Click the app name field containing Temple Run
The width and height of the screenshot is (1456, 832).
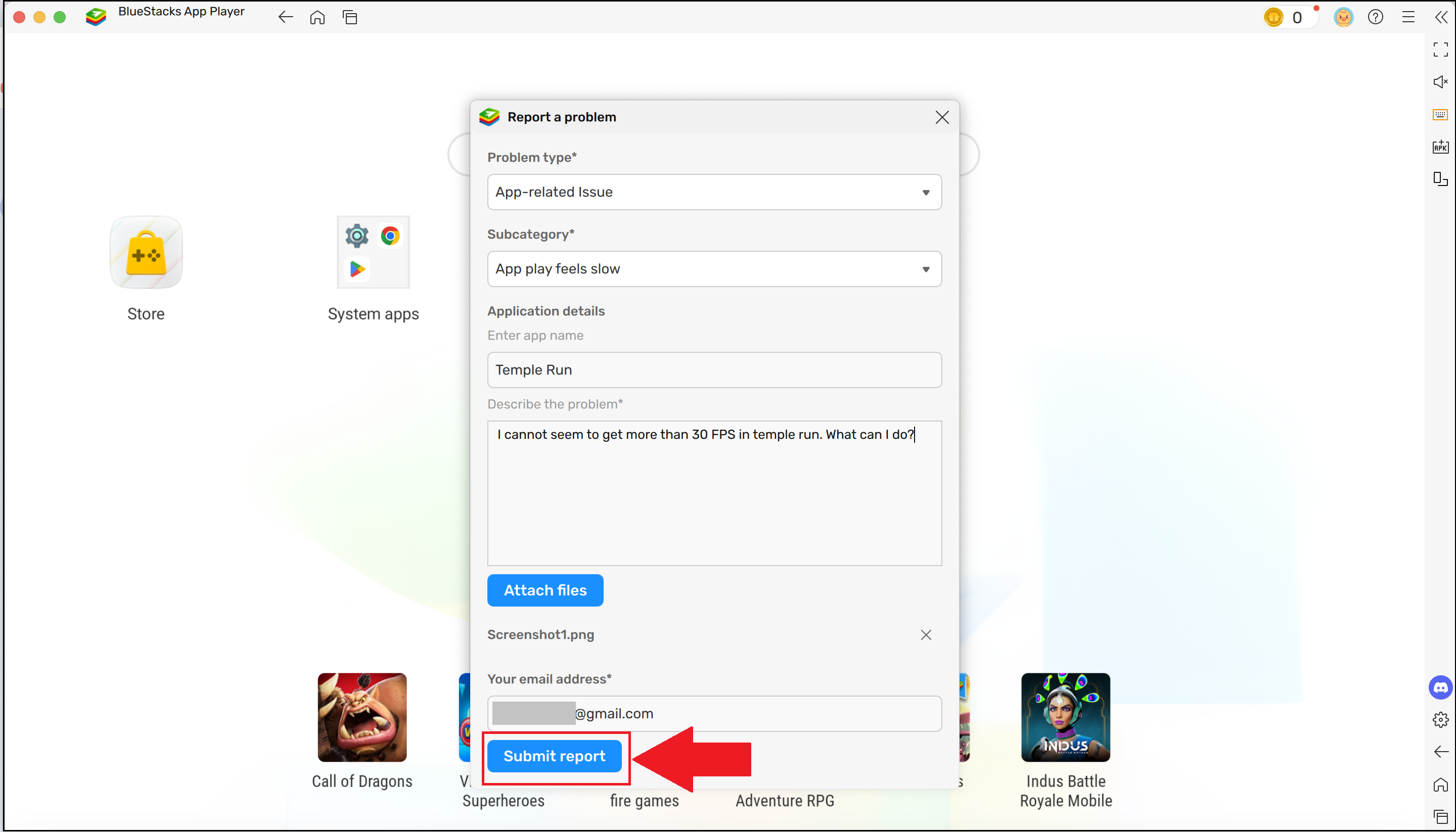pos(714,369)
